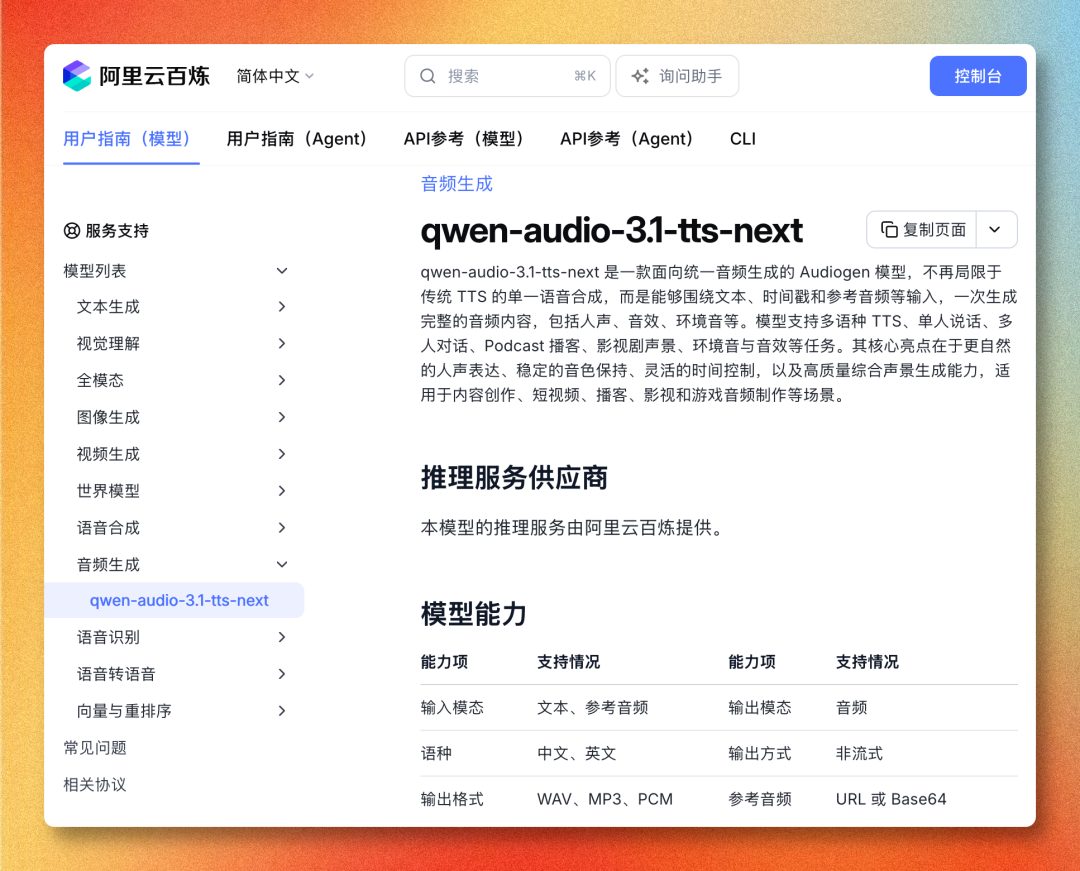This screenshot has height=871, width=1080.
Task: Click the 阿里云百炼 logo icon
Action: click(x=76, y=76)
